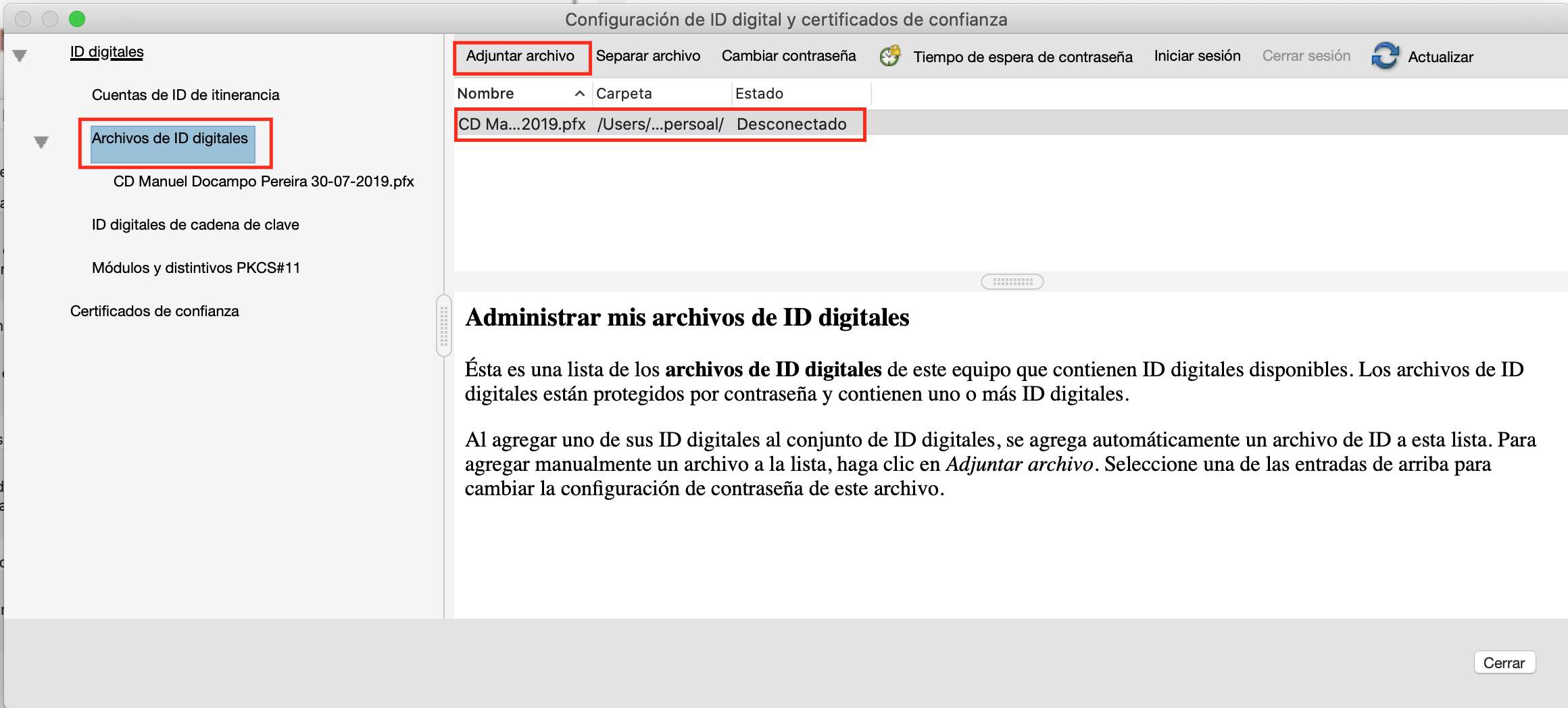Collapse the Archivos de ID digitales triangle

(41, 143)
